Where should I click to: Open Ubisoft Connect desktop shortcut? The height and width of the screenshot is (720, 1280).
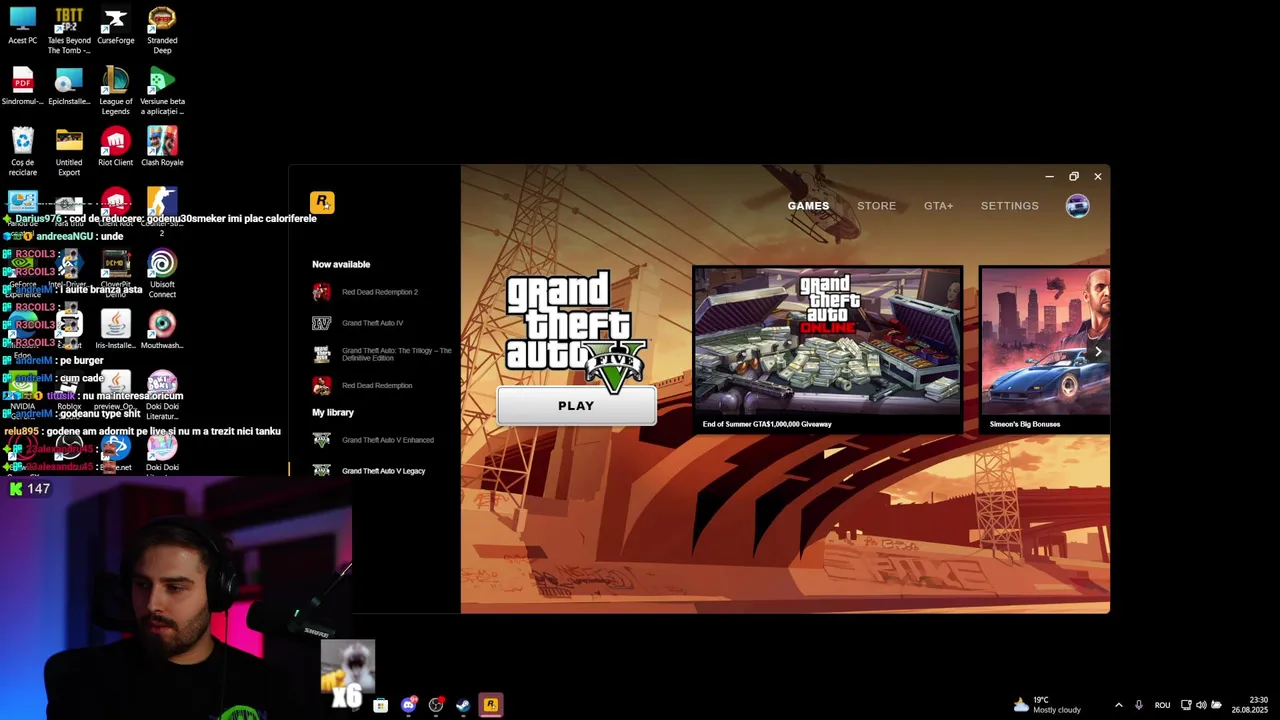point(162,275)
